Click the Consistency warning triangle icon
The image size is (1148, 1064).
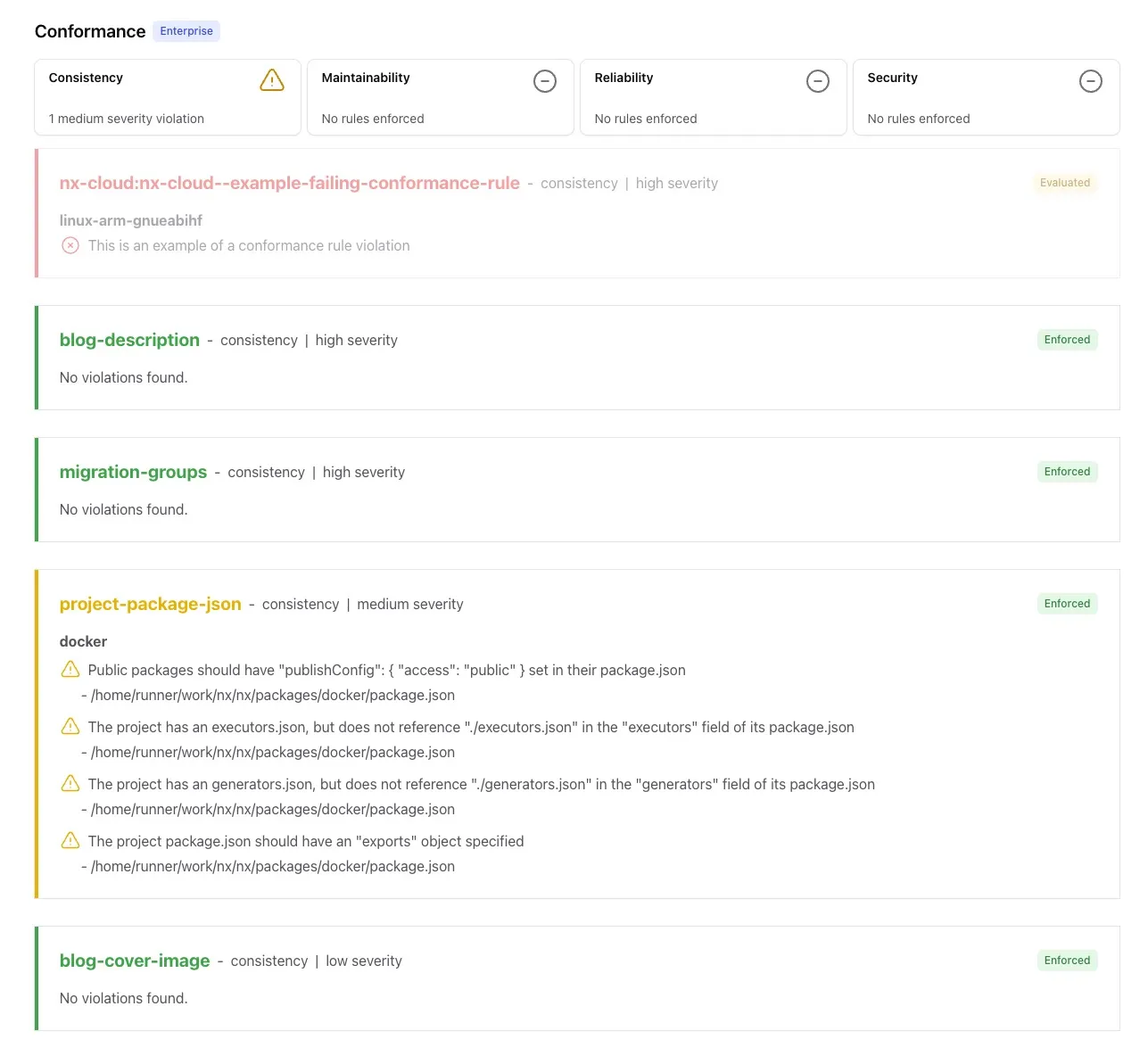click(x=272, y=80)
